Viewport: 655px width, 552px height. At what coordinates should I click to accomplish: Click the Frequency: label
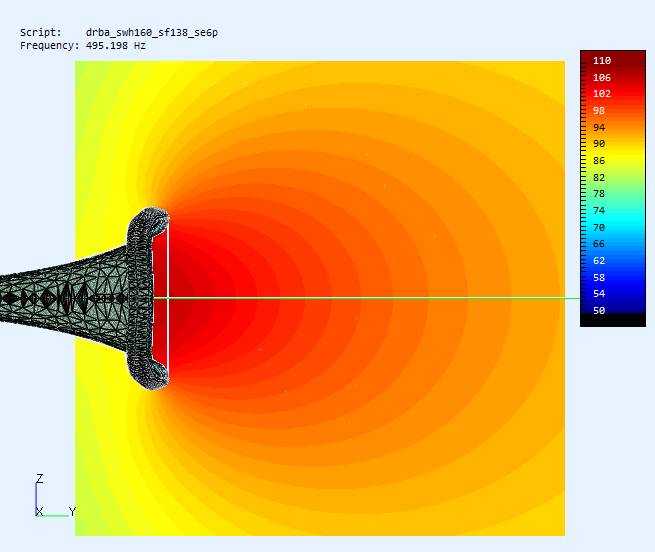pos(49,46)
